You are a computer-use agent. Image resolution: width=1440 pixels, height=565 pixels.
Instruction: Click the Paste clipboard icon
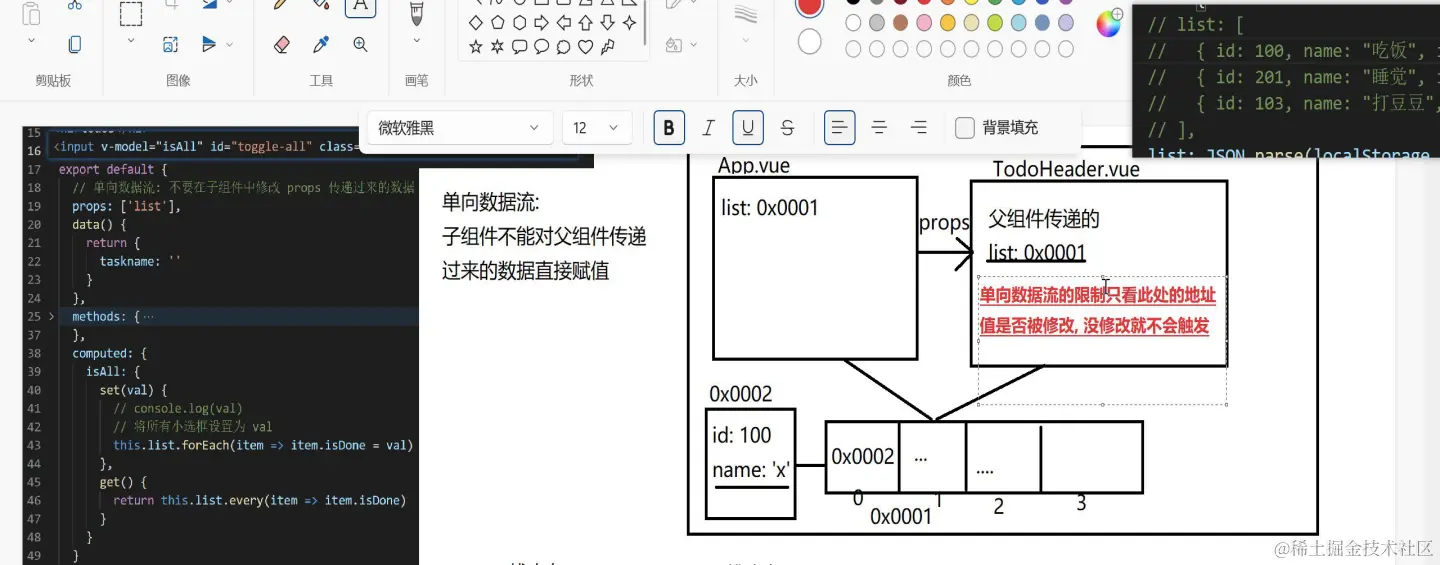coord(31,12)
